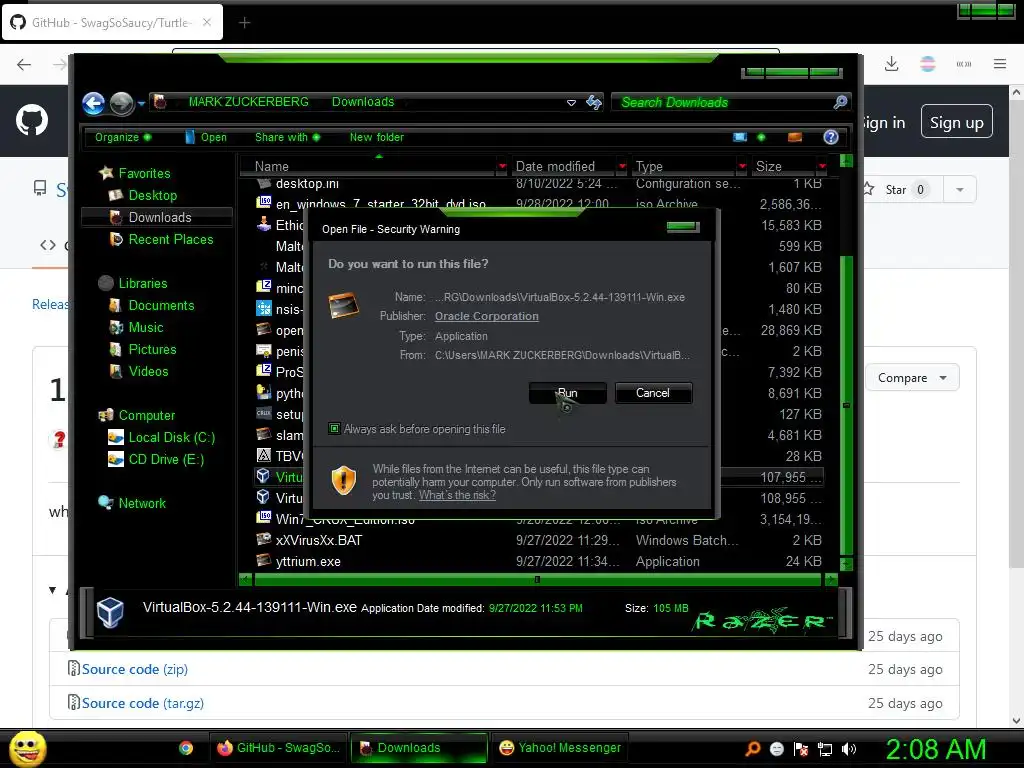Open Firefox hamburger menu
The height and width of the screenshot is (768, 1024).
pos(1000,64)
